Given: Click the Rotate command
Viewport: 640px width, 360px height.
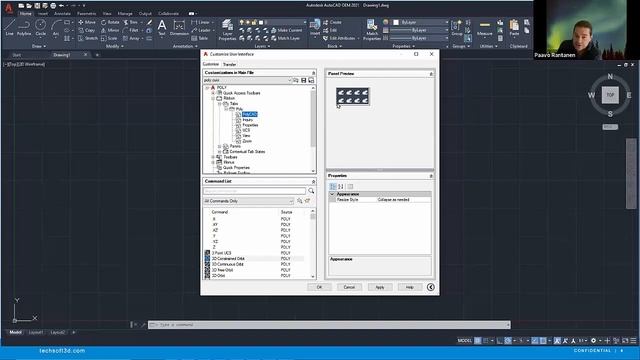Looking at the screenshot, I should click(110, 22).
